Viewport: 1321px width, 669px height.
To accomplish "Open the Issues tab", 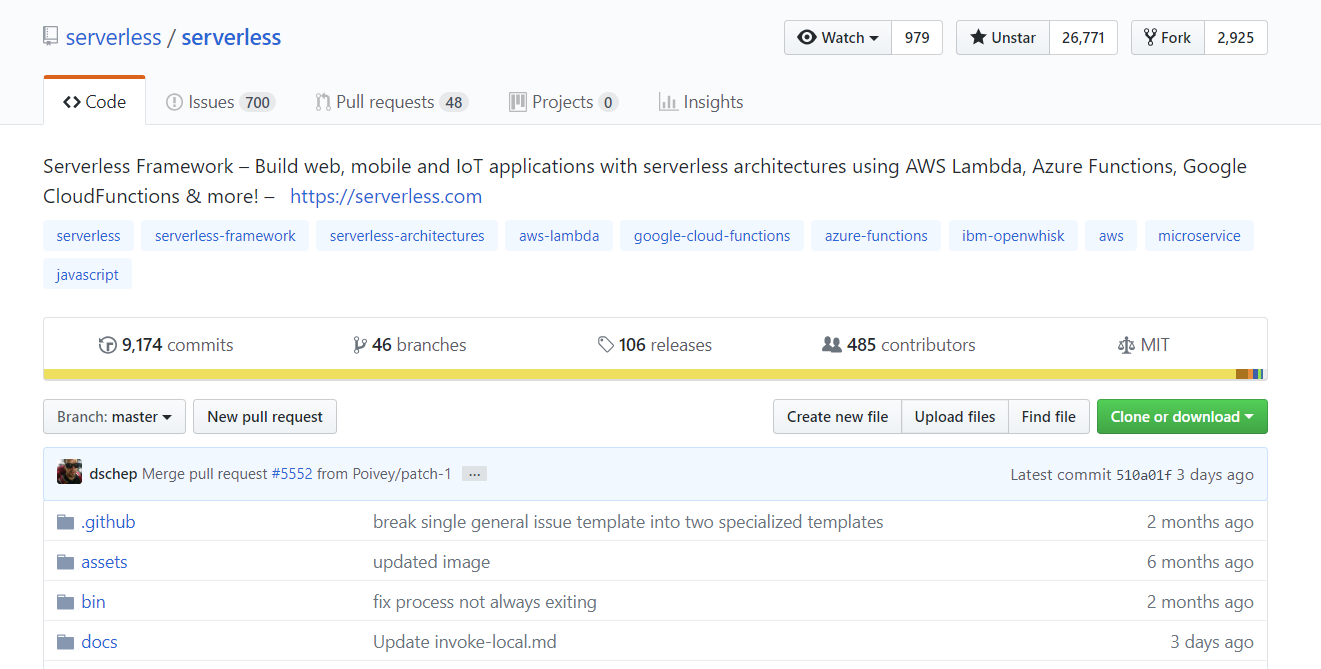I will pyautogui.click(x=220, y=102).
